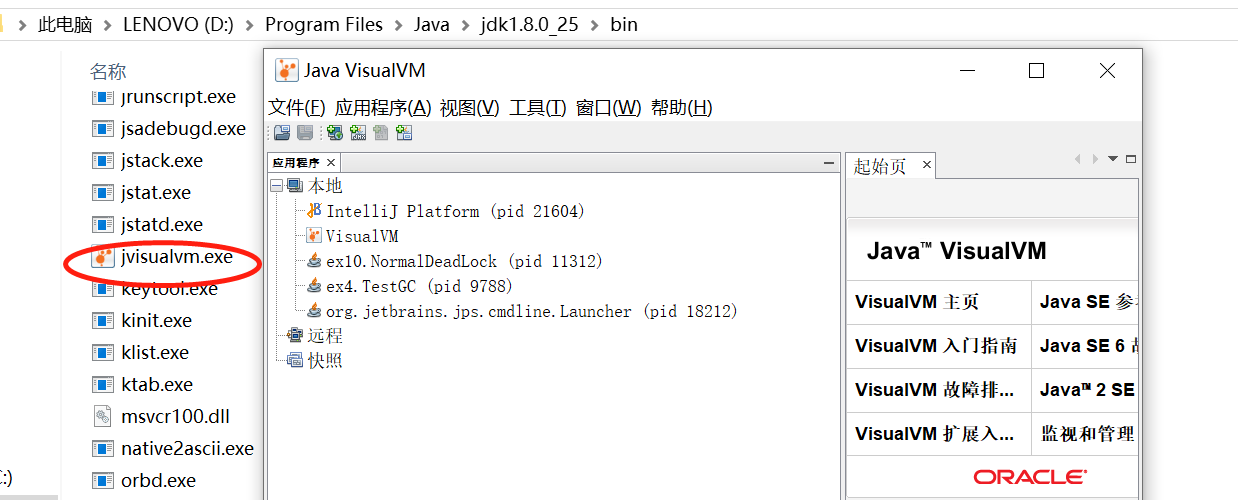Click the Java VisualVM title bar logo icon
This screenshot has width=1238, height=500.
[287, 70]
